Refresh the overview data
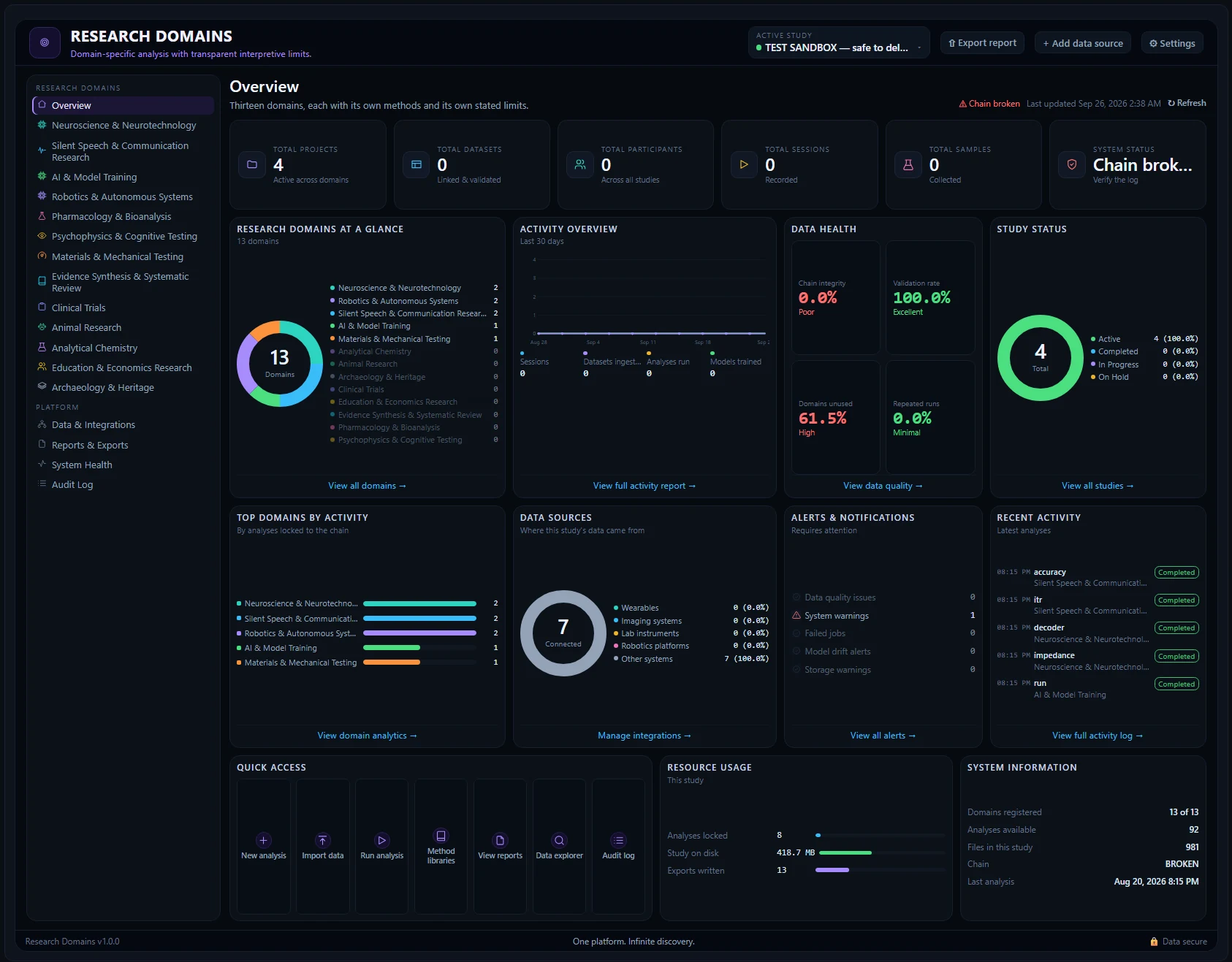 tap(1187, 103)
